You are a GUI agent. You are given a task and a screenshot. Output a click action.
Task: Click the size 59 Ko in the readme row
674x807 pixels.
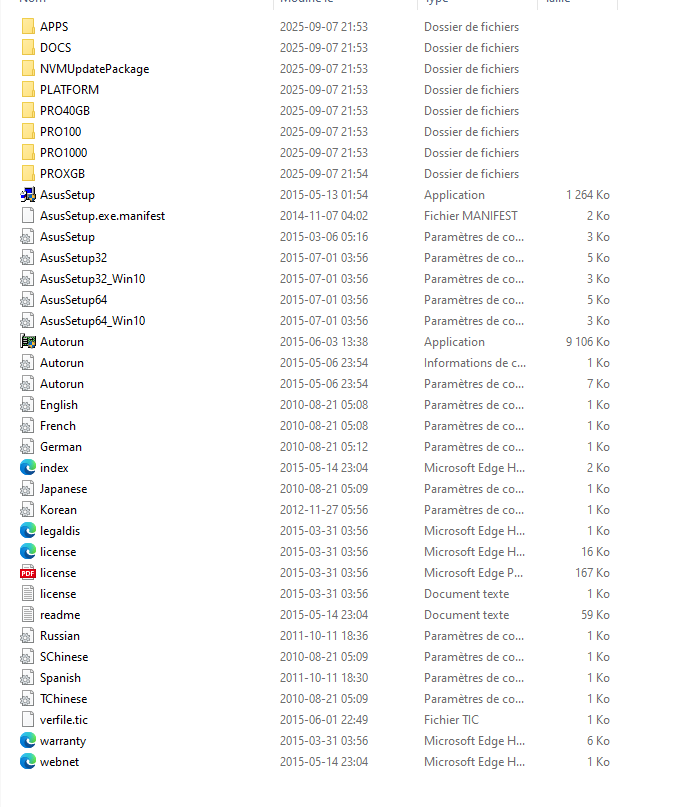pos(595,615)
